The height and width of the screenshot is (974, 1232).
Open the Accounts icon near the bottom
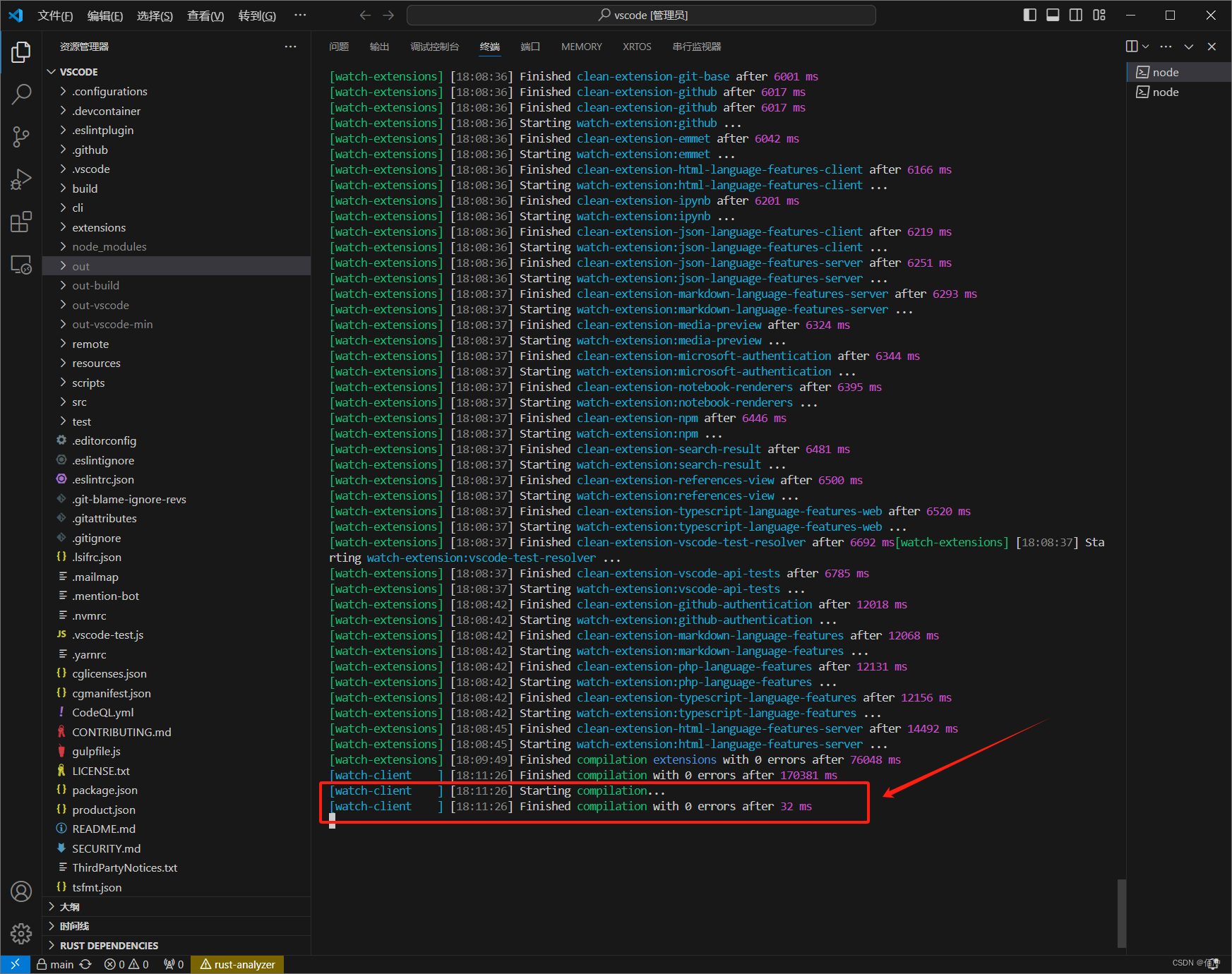point(21,891)
